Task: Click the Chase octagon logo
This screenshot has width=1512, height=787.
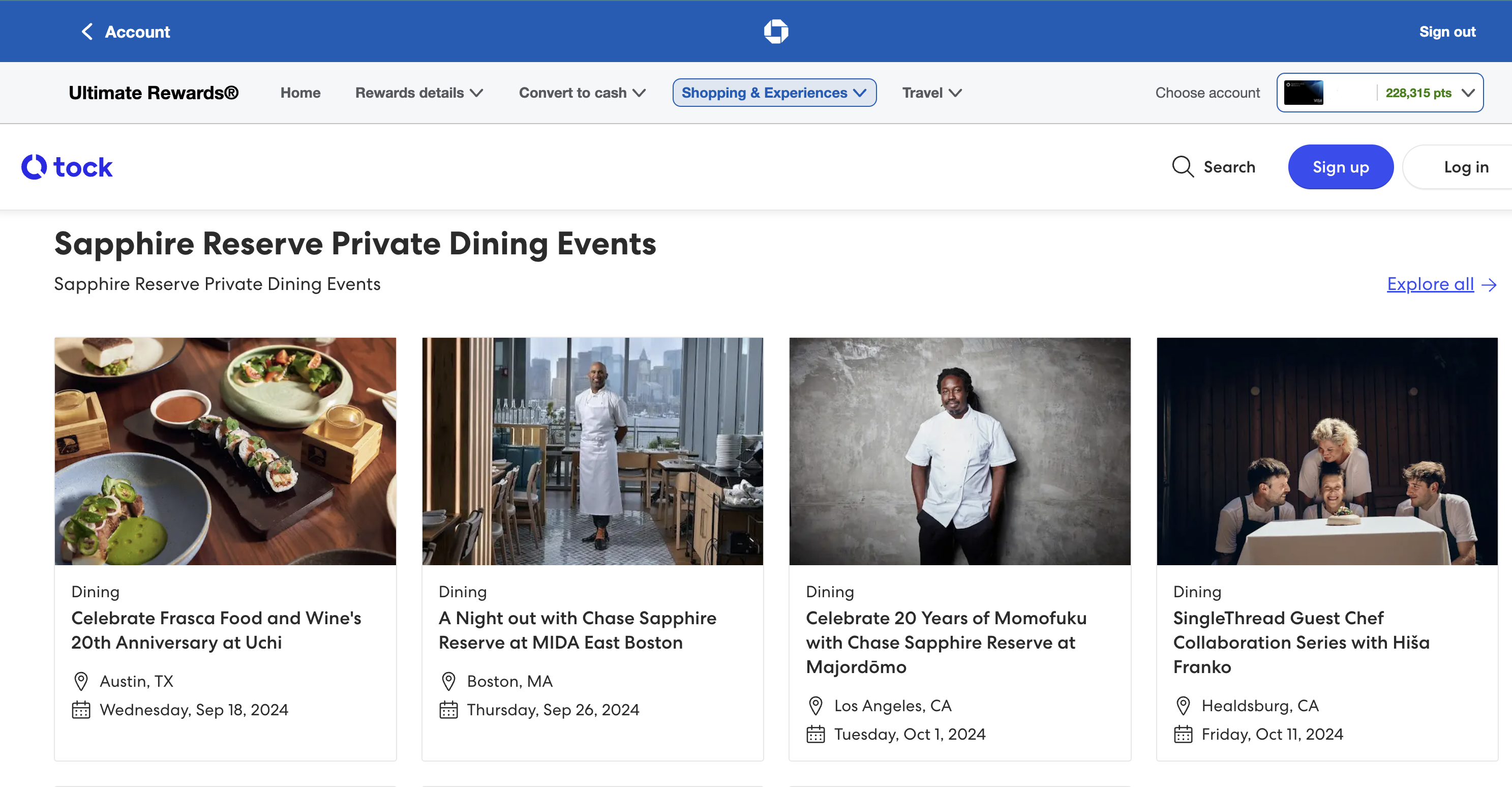Action: tap(775, 32)
